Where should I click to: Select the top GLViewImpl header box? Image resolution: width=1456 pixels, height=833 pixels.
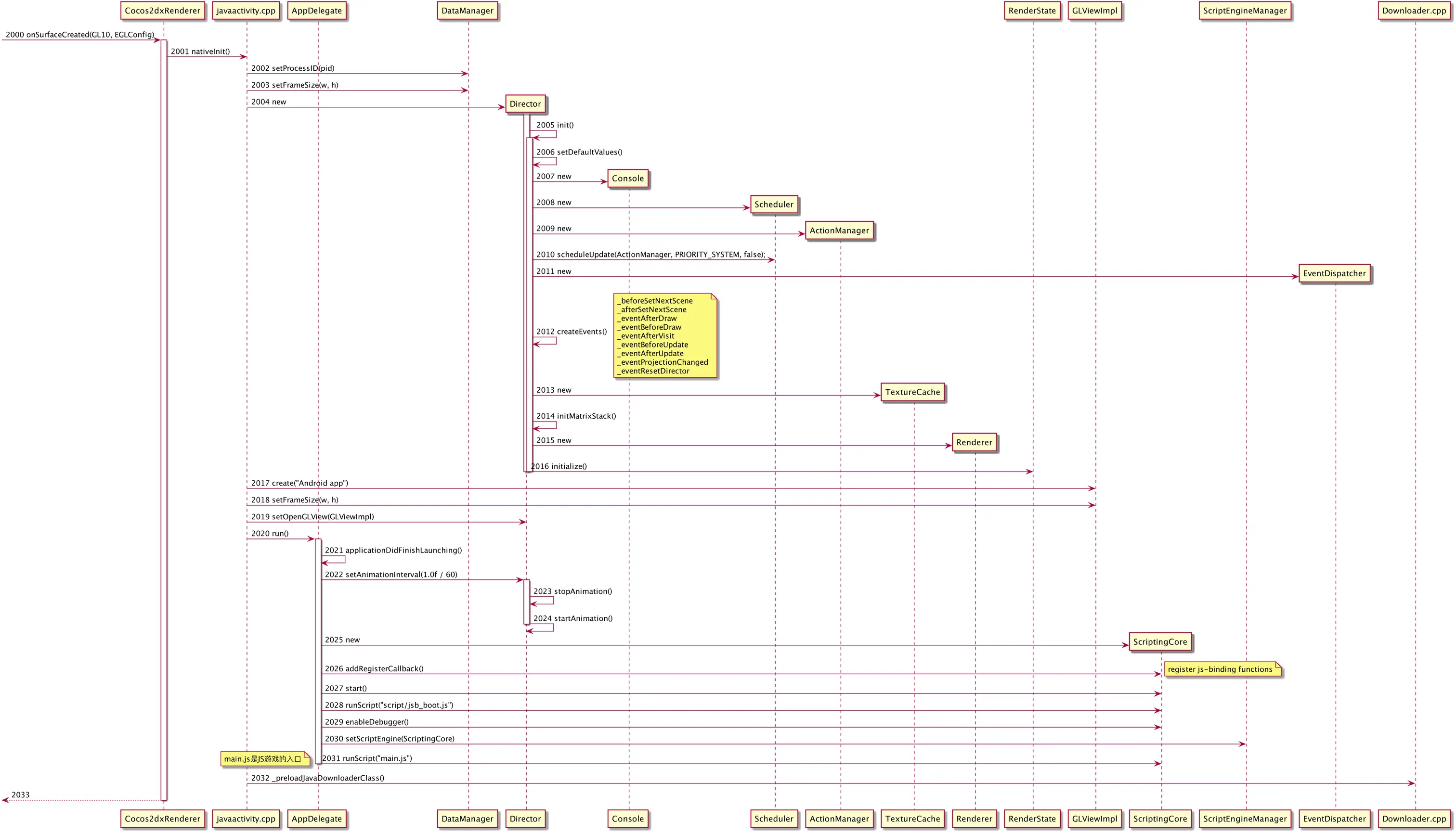tap(1094, 11)
